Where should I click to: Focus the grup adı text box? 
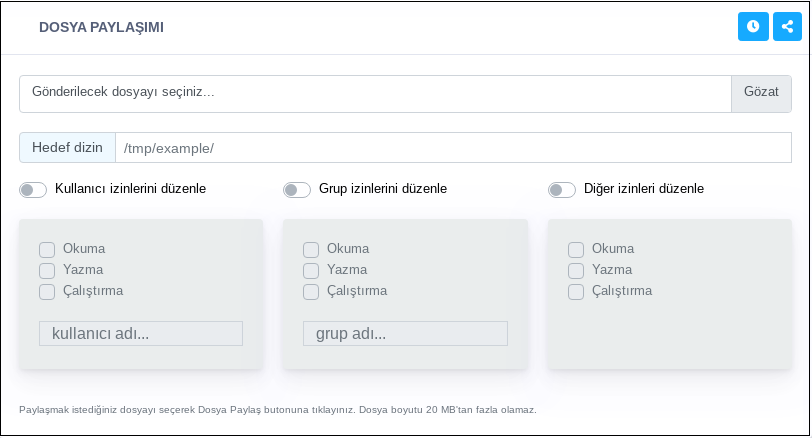(x=405, y=334)
